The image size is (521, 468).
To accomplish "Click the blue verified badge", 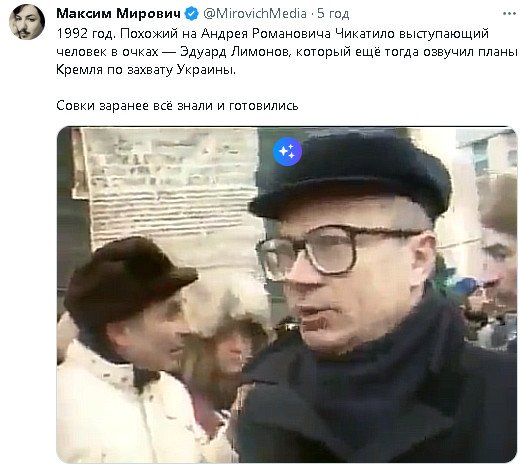I will [x=192, y=14].
